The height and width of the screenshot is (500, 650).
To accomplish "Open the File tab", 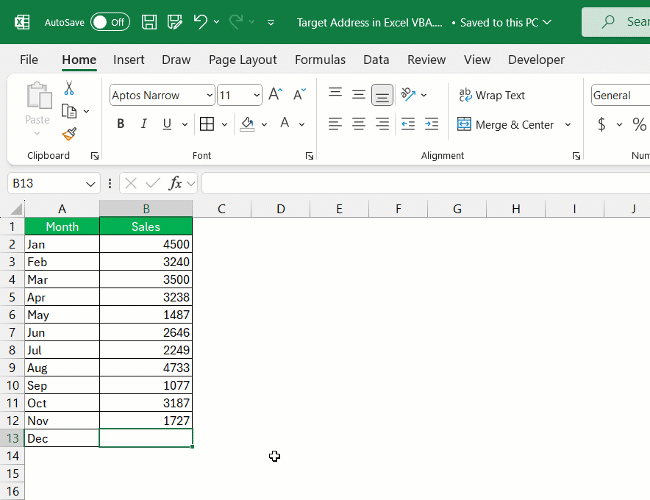I will pos(29,60).
